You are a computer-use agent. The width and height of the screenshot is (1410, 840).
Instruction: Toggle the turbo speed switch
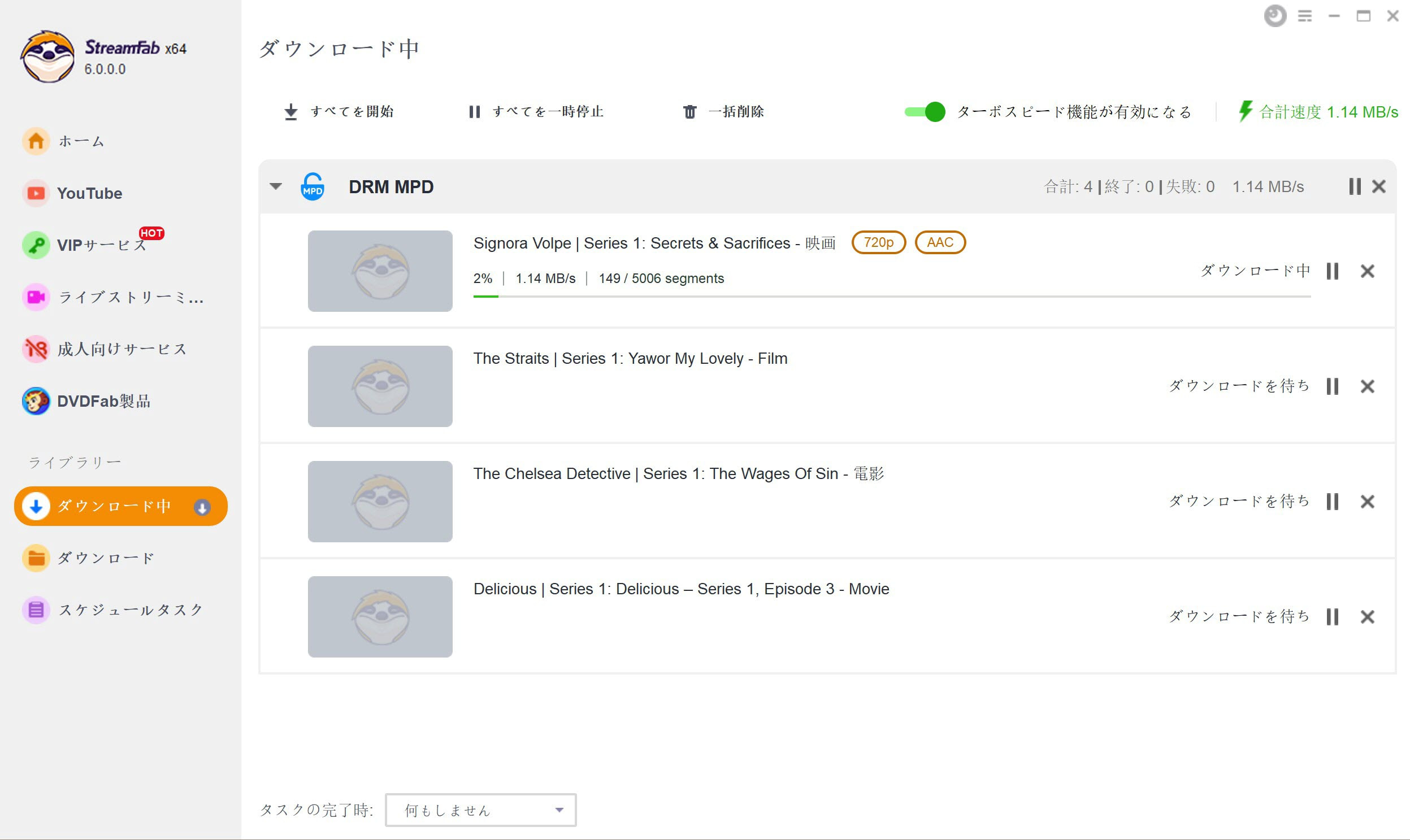pyautogui.click(x=925, y=111)
